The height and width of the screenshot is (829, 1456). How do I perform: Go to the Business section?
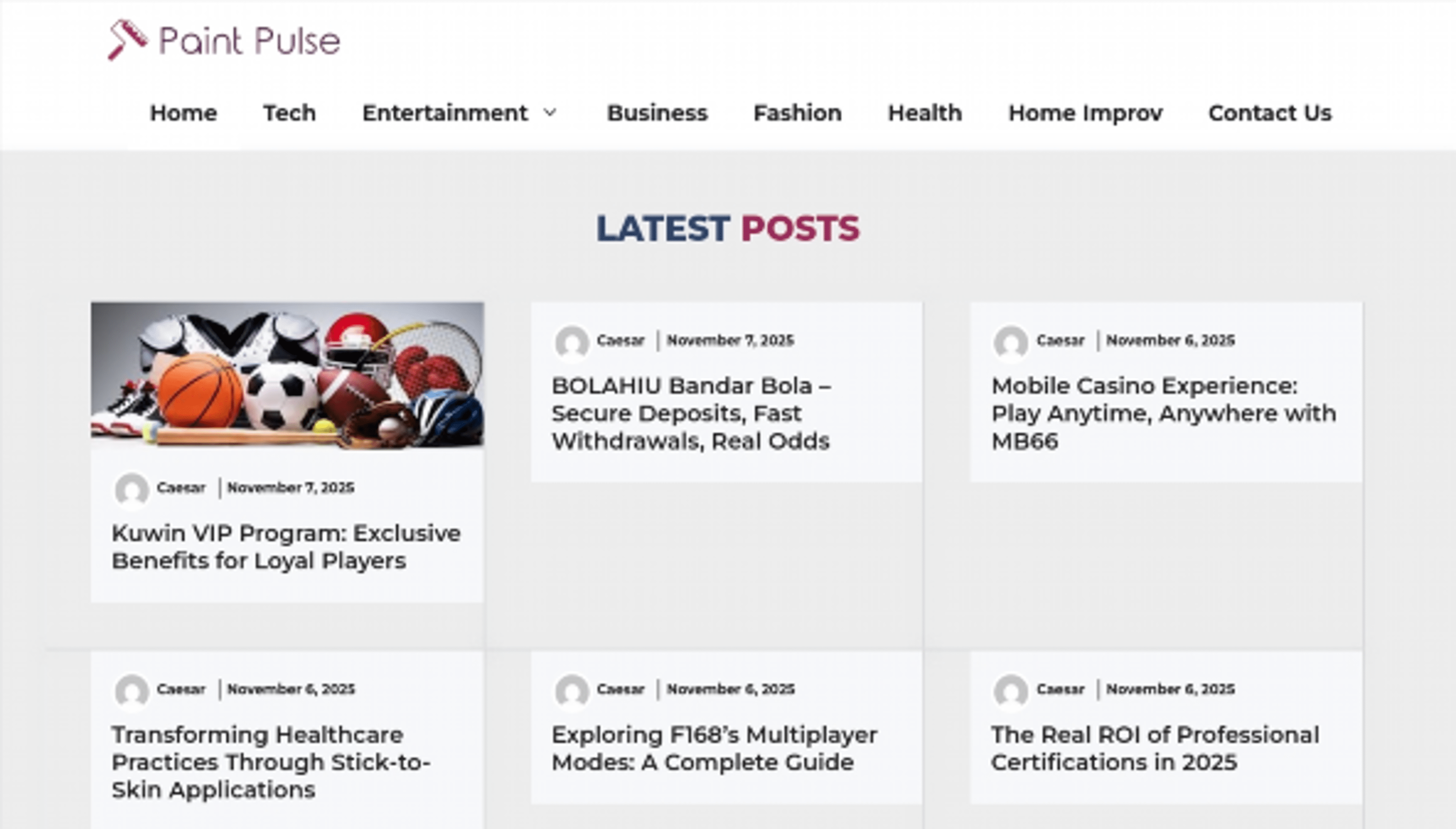click(657, 113)
